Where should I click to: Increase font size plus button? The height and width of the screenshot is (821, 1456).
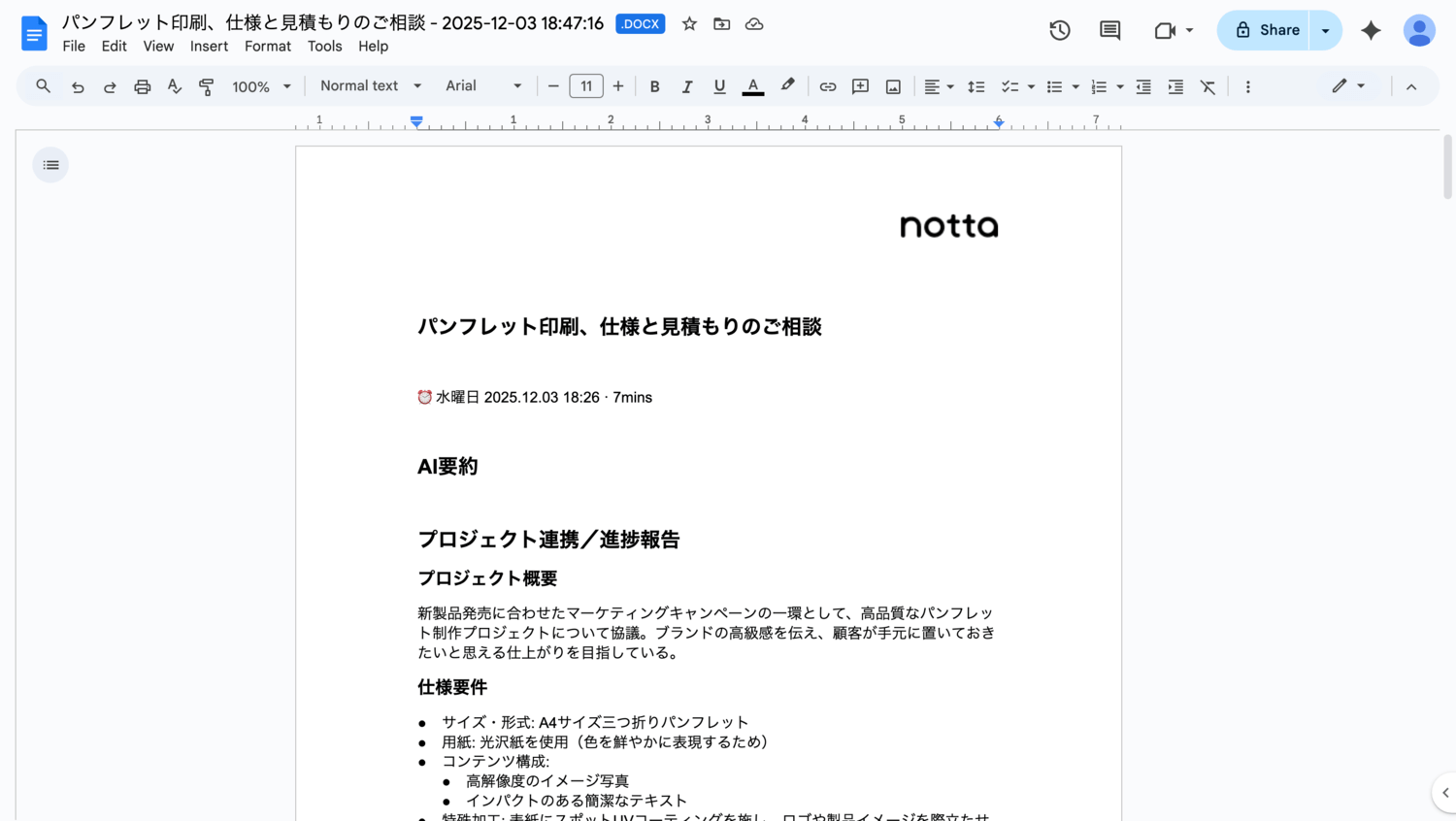(x=618, y=86)
